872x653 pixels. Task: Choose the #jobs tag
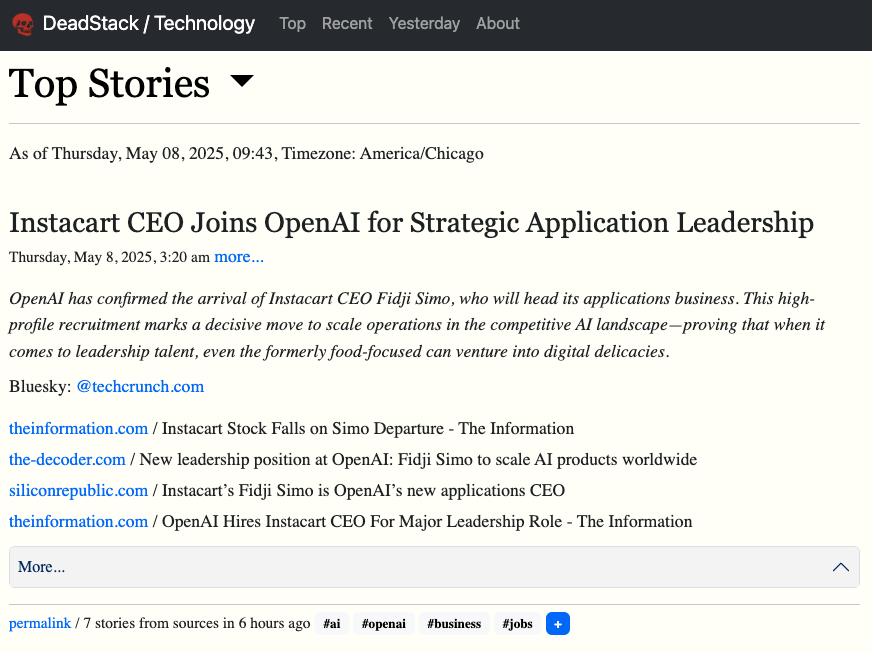coord(518,624)
